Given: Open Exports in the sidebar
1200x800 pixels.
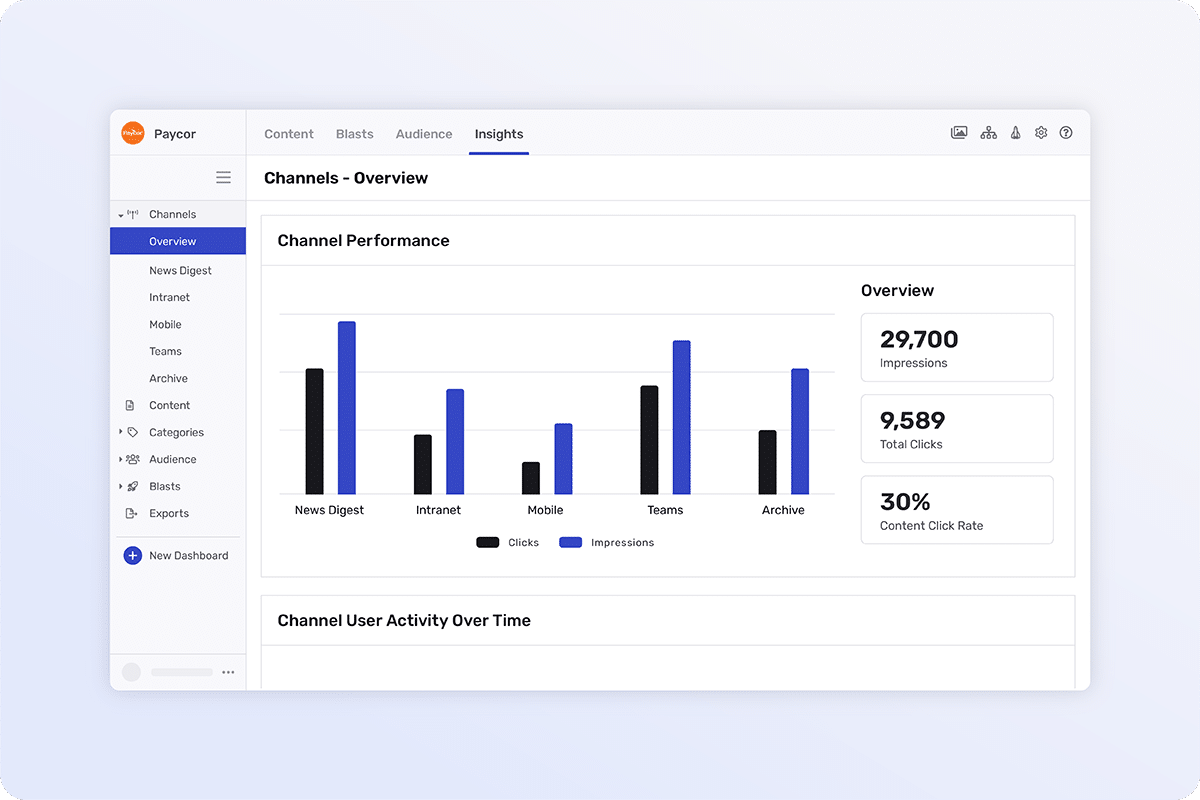Looking at the screenshot, I should tap(169, 513).
